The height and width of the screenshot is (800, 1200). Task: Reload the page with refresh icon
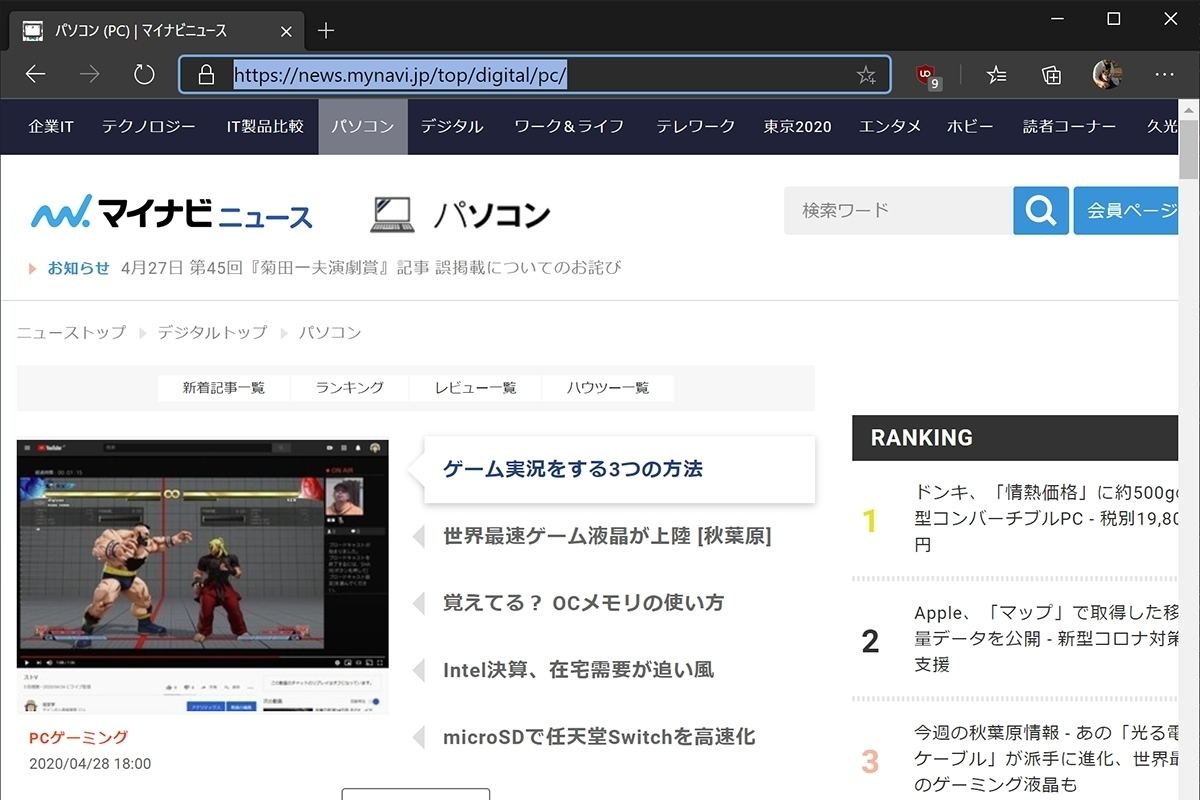point(144,75)
